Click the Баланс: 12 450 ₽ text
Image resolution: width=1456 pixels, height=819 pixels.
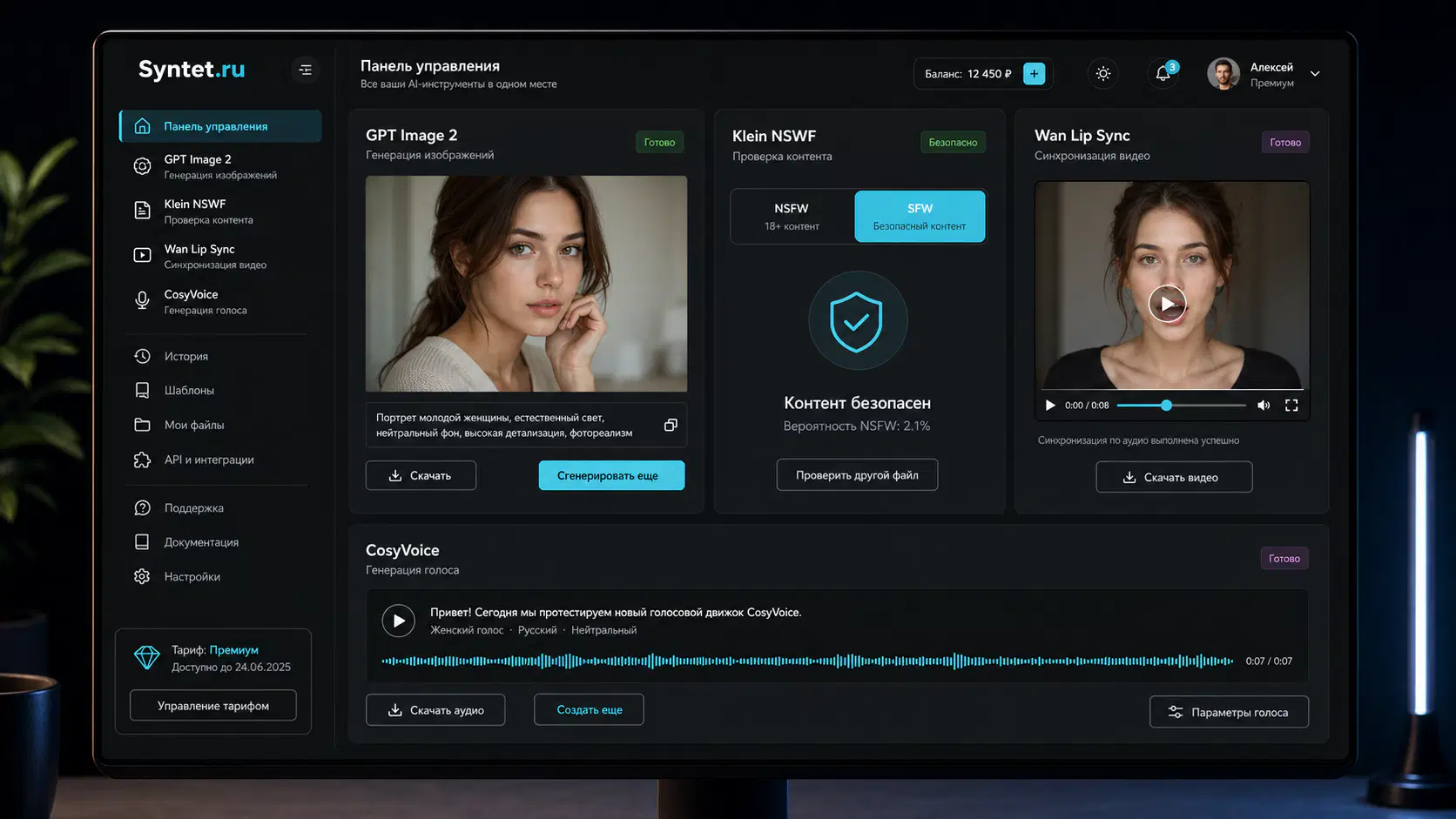pos(967,74)
